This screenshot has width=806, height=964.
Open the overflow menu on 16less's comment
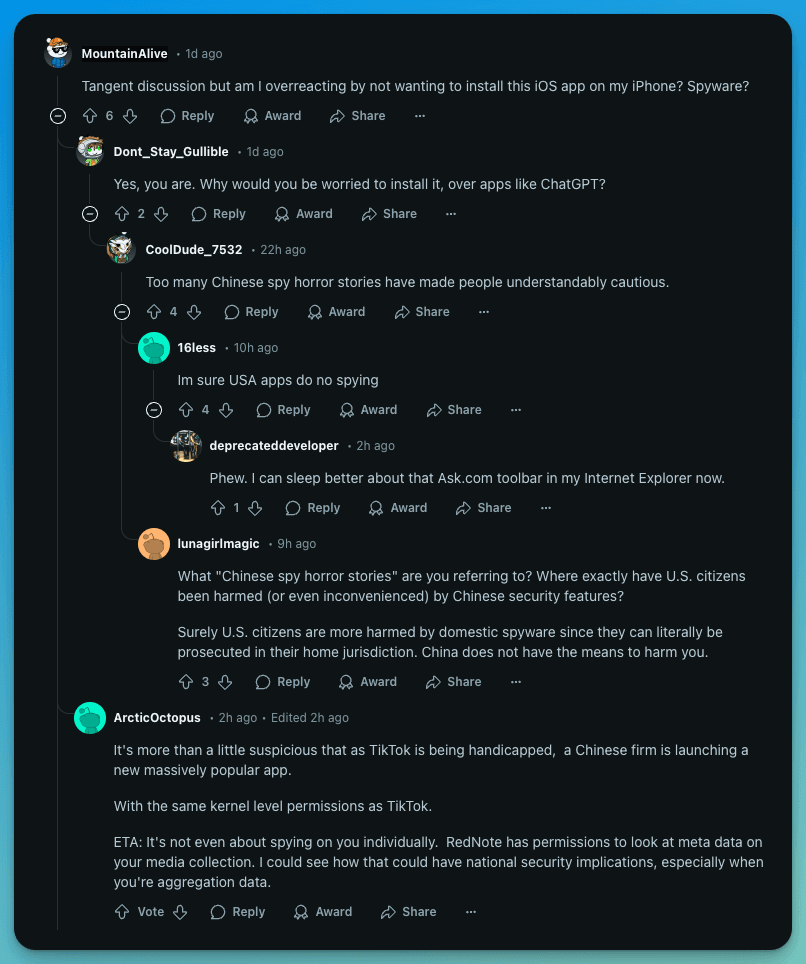pyautogui.click(x=516, y=409)
